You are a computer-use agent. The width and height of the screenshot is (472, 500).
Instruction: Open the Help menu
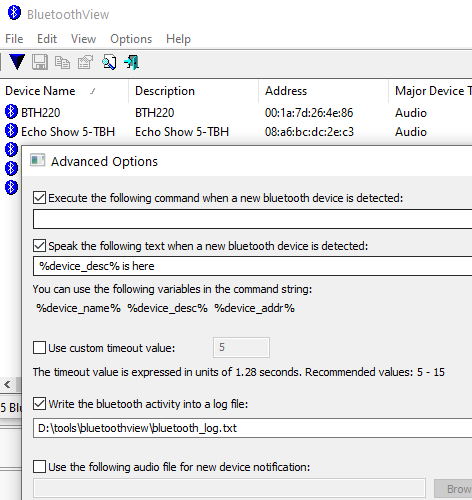178,39
